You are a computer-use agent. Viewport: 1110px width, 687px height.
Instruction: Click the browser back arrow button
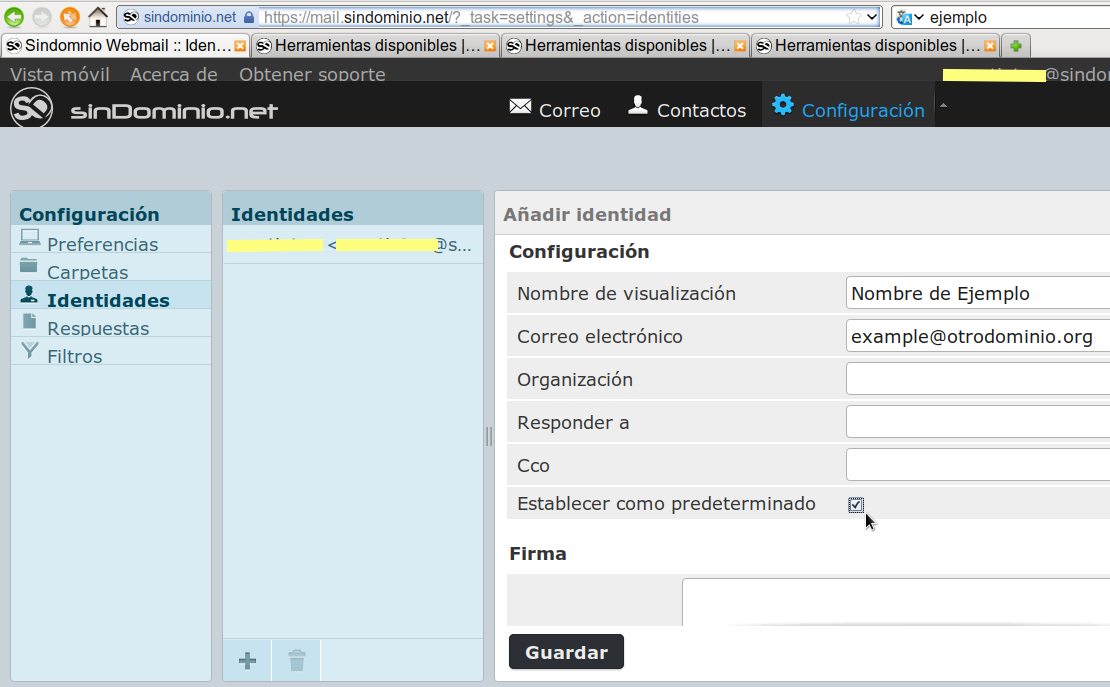[14, 17]
